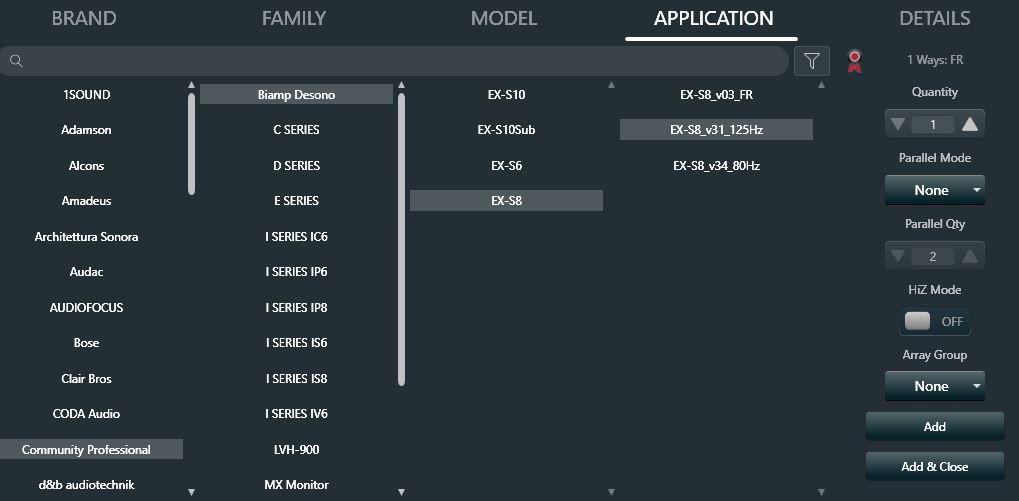Select Audac brand
This screenshot has width=1019, height=501.
tap(86, 272)
